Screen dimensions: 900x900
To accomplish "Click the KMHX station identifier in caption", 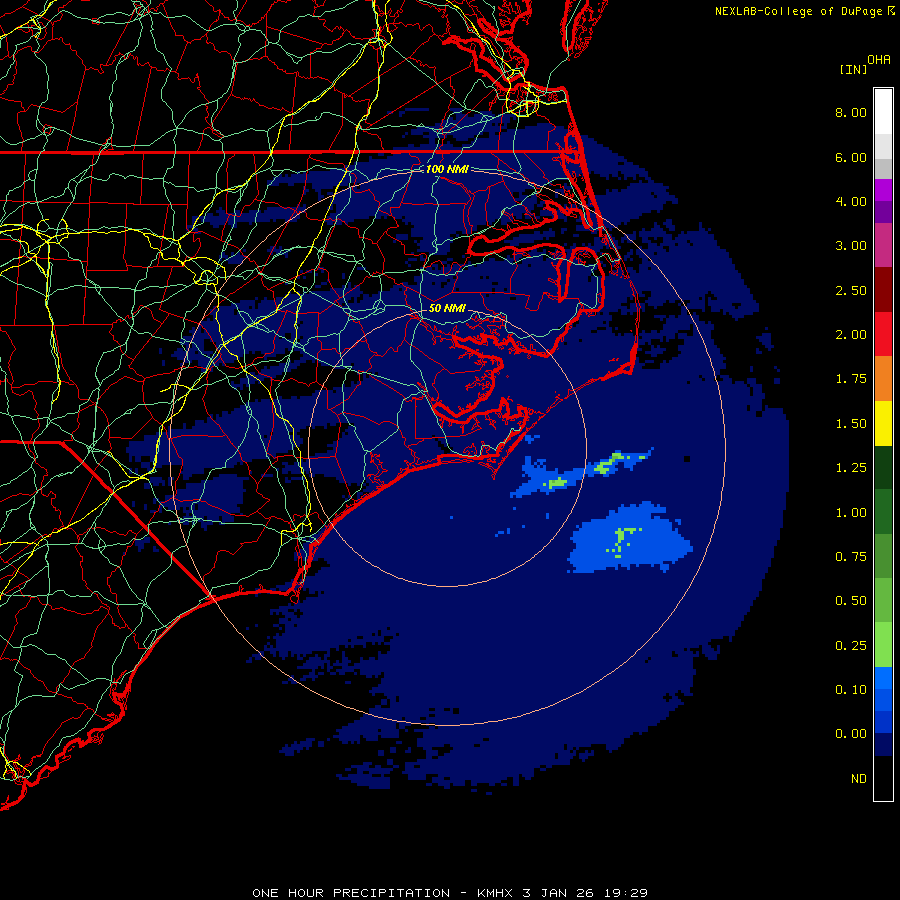I will point(495,893).
